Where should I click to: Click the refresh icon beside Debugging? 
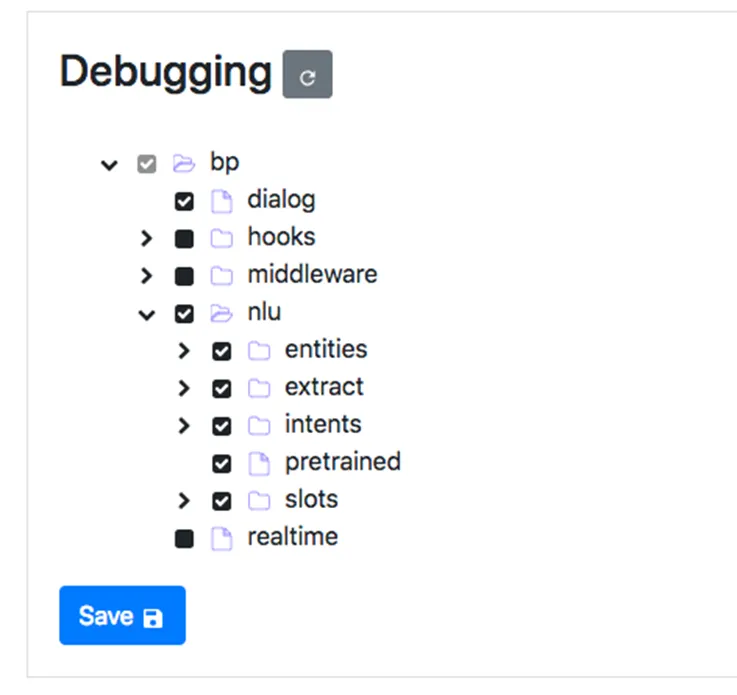pos(307,74)
